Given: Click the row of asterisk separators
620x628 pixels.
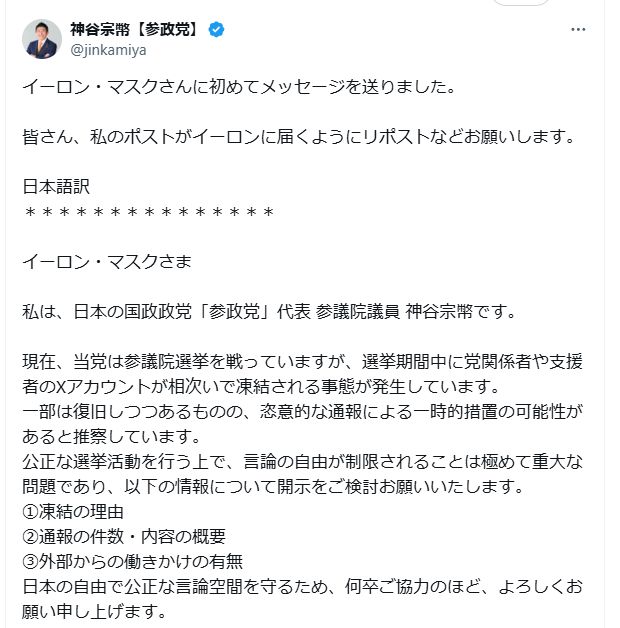Looking at the screenshot, I should click(x=149, y=211).
